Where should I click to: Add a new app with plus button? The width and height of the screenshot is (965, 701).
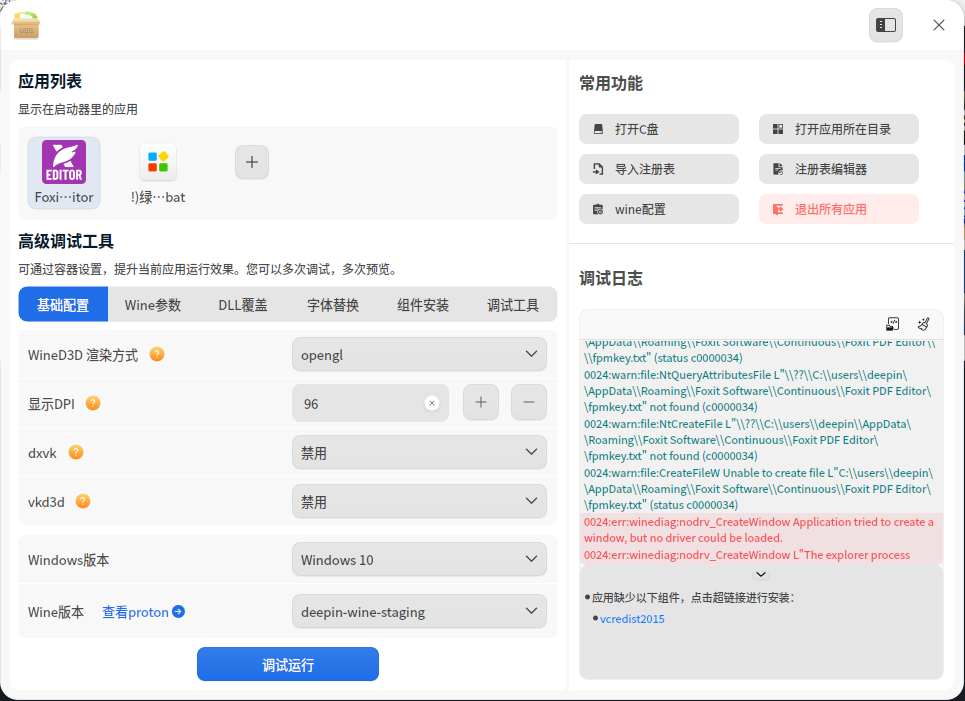pyautogui.click(x=252, y=162)
